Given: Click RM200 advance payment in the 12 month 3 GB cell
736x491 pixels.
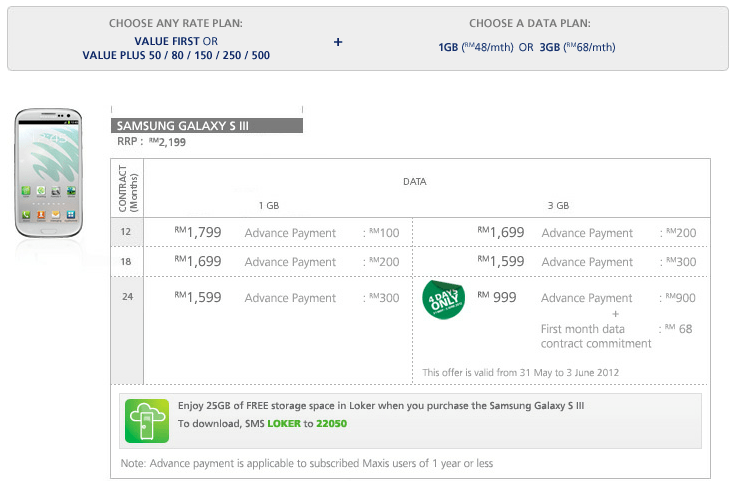Looking at the screenshot, I should pos(681,233).
